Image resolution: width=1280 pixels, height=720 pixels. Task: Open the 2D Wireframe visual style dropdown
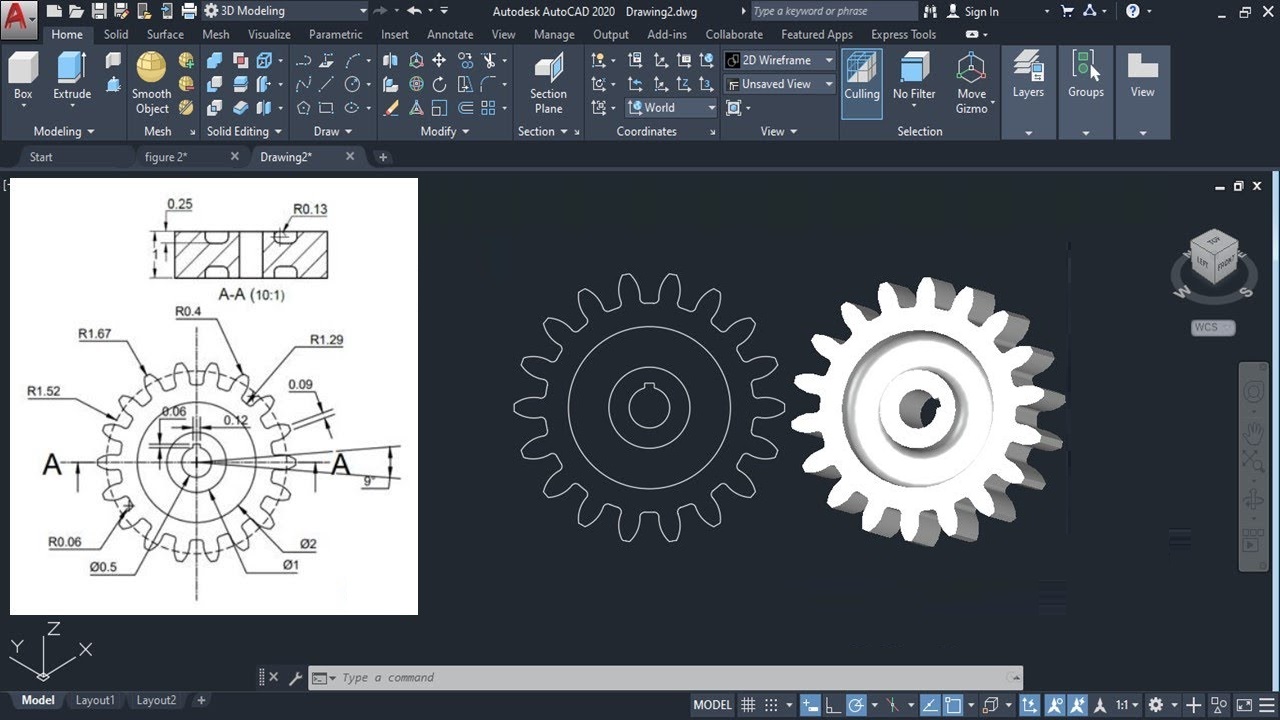pos(780,60)
